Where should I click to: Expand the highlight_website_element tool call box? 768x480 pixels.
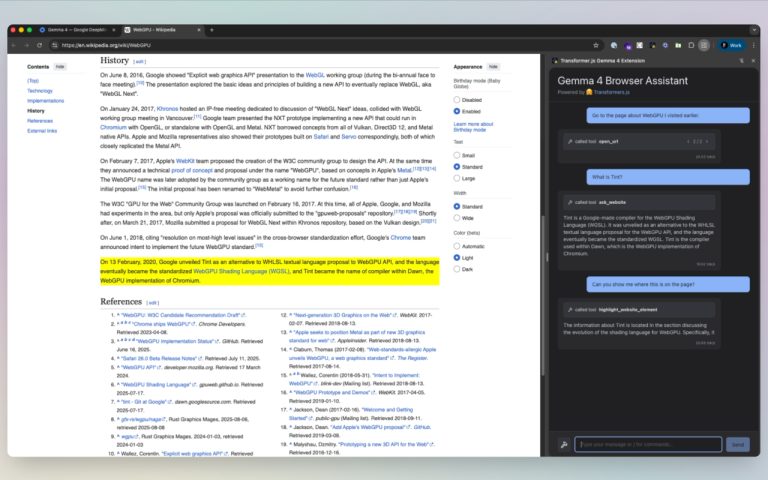[x=639, y=310]
